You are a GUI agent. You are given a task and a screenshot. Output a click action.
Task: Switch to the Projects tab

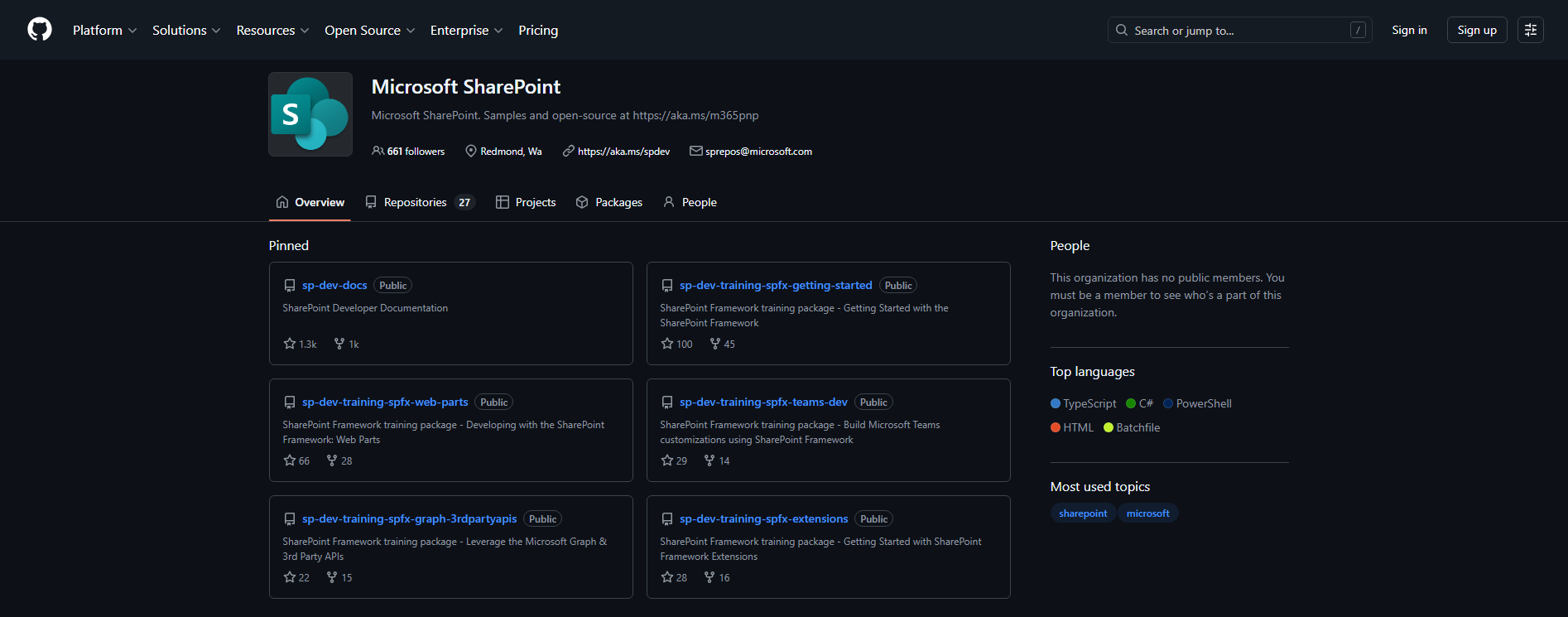(x=526, y=202)
